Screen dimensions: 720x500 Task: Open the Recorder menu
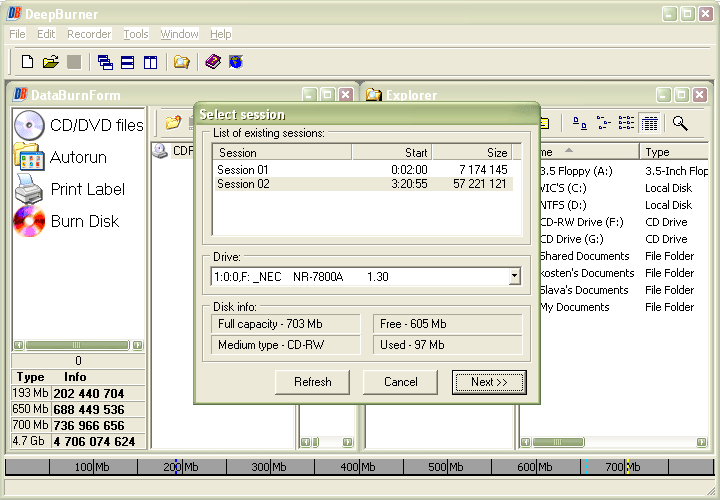(89, 34)
